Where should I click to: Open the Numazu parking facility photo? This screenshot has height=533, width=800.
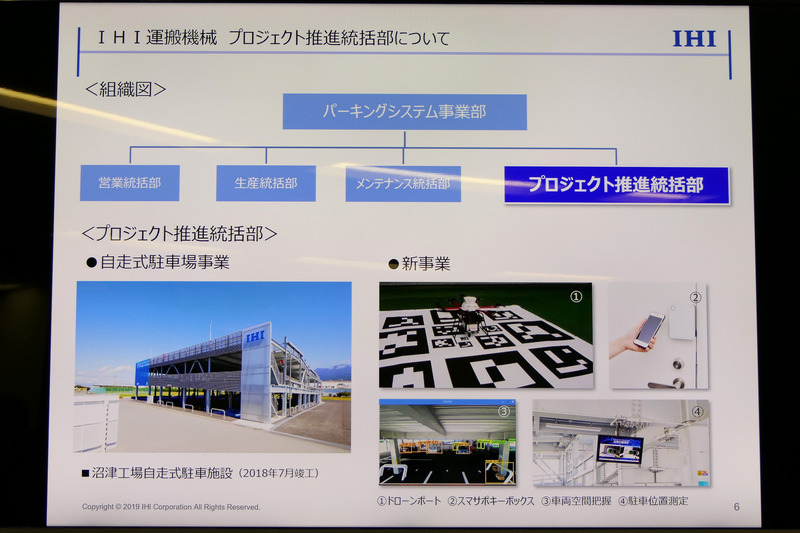point(213,366)
